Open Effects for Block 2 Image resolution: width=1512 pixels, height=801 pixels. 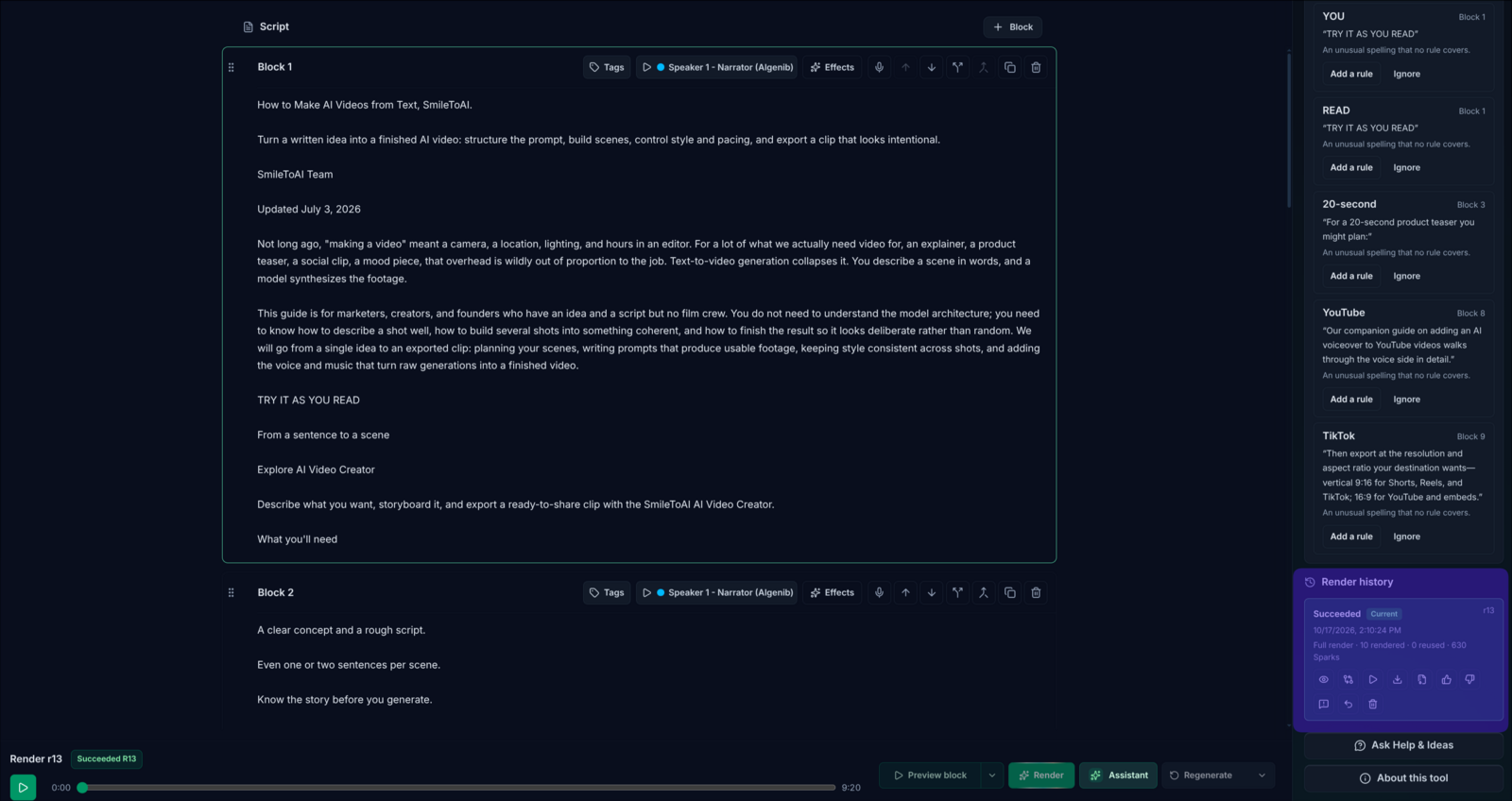[x=832, y=592]
